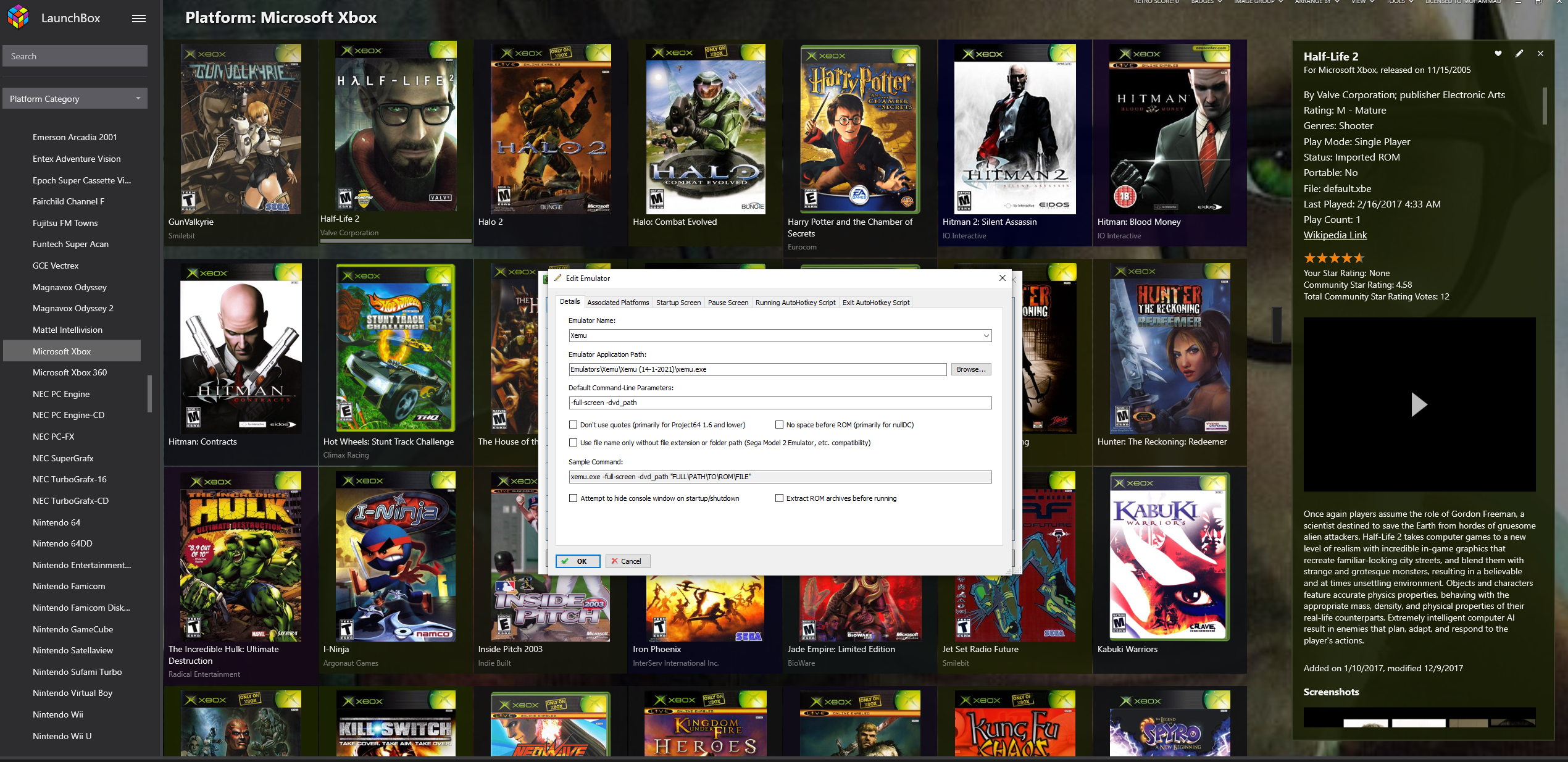Confirm the dialog with OK button

tap(578, 561)
